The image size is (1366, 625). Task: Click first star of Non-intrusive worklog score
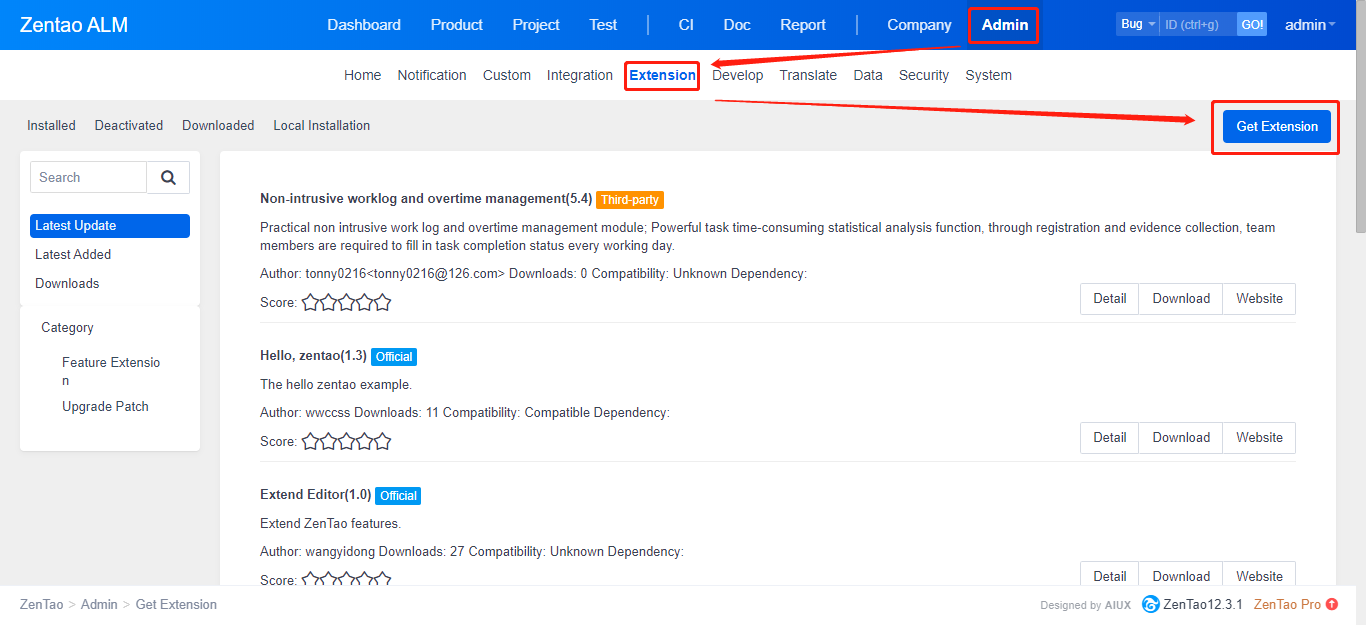pyautogui.click(x=310, y=302)
